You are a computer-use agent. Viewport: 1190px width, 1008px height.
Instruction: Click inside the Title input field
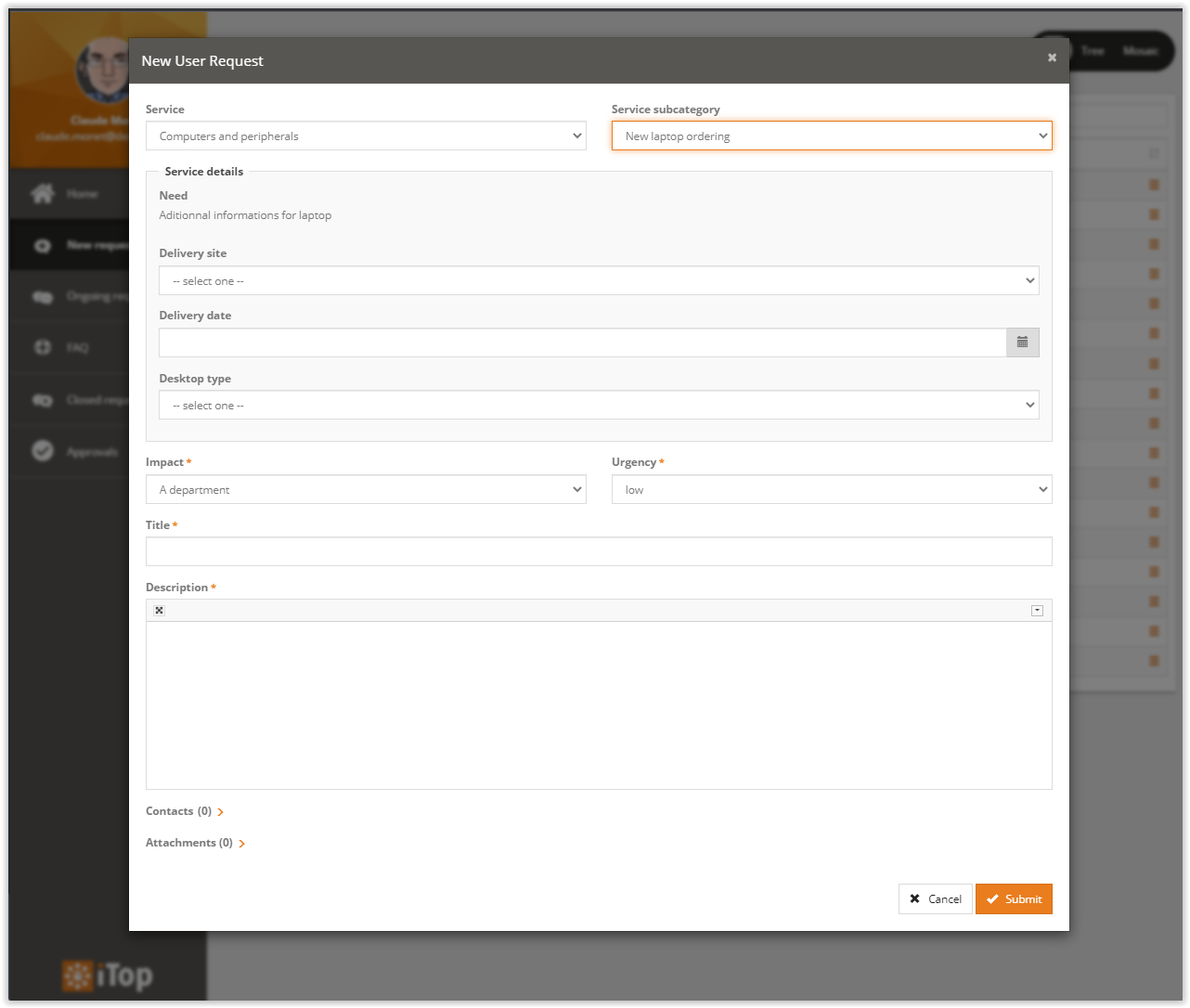(599, 551)
